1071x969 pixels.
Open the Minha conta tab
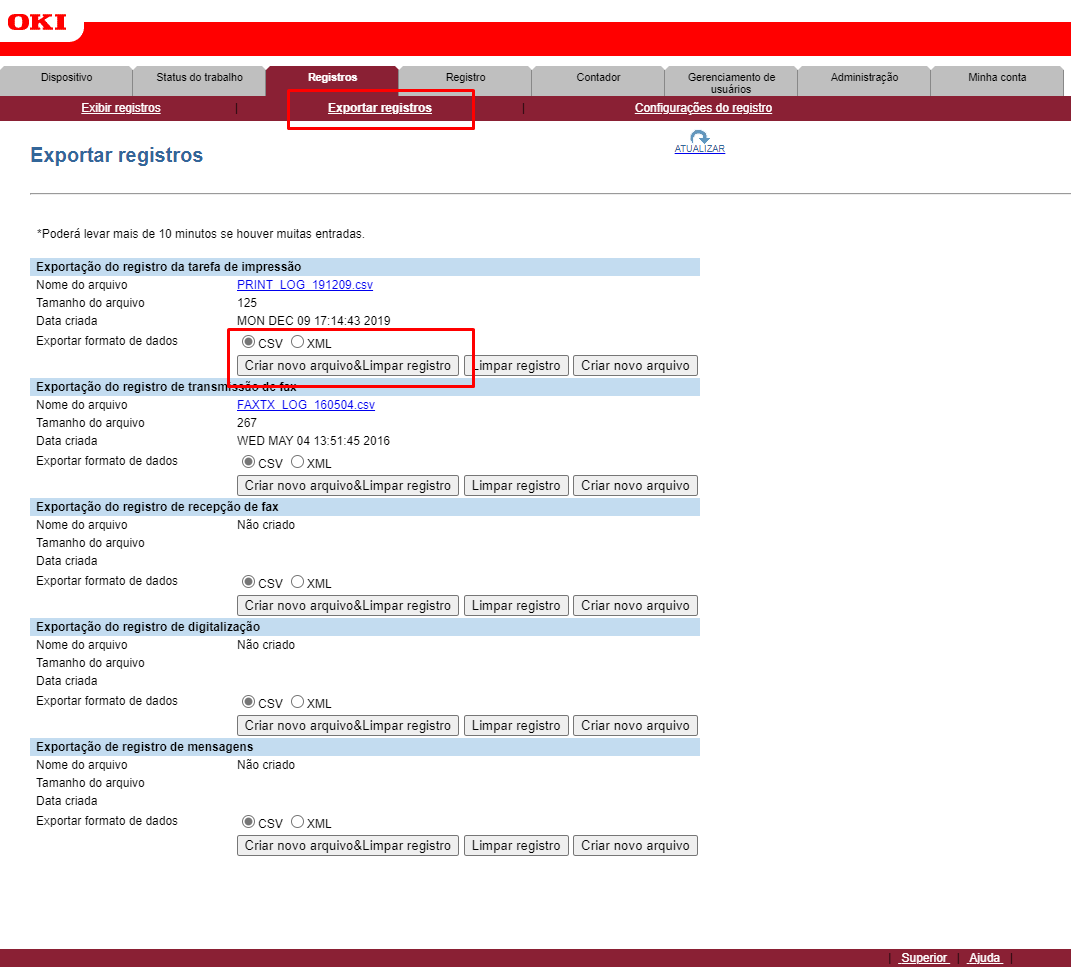pos(997,78)
